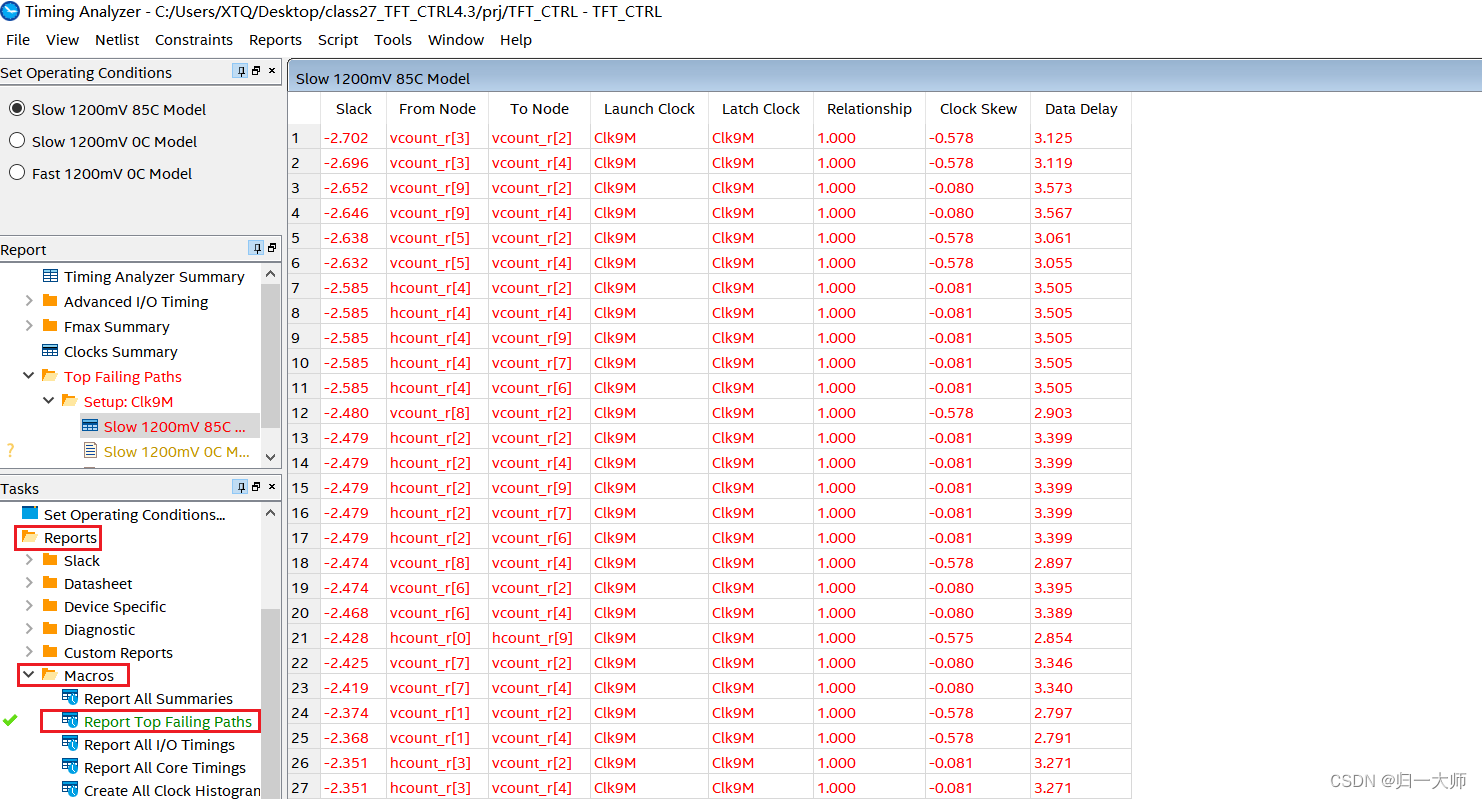This screenshot has width=1482, height=799.
Task: Open the Netlist menu
Action: click(x=117, y=40)
